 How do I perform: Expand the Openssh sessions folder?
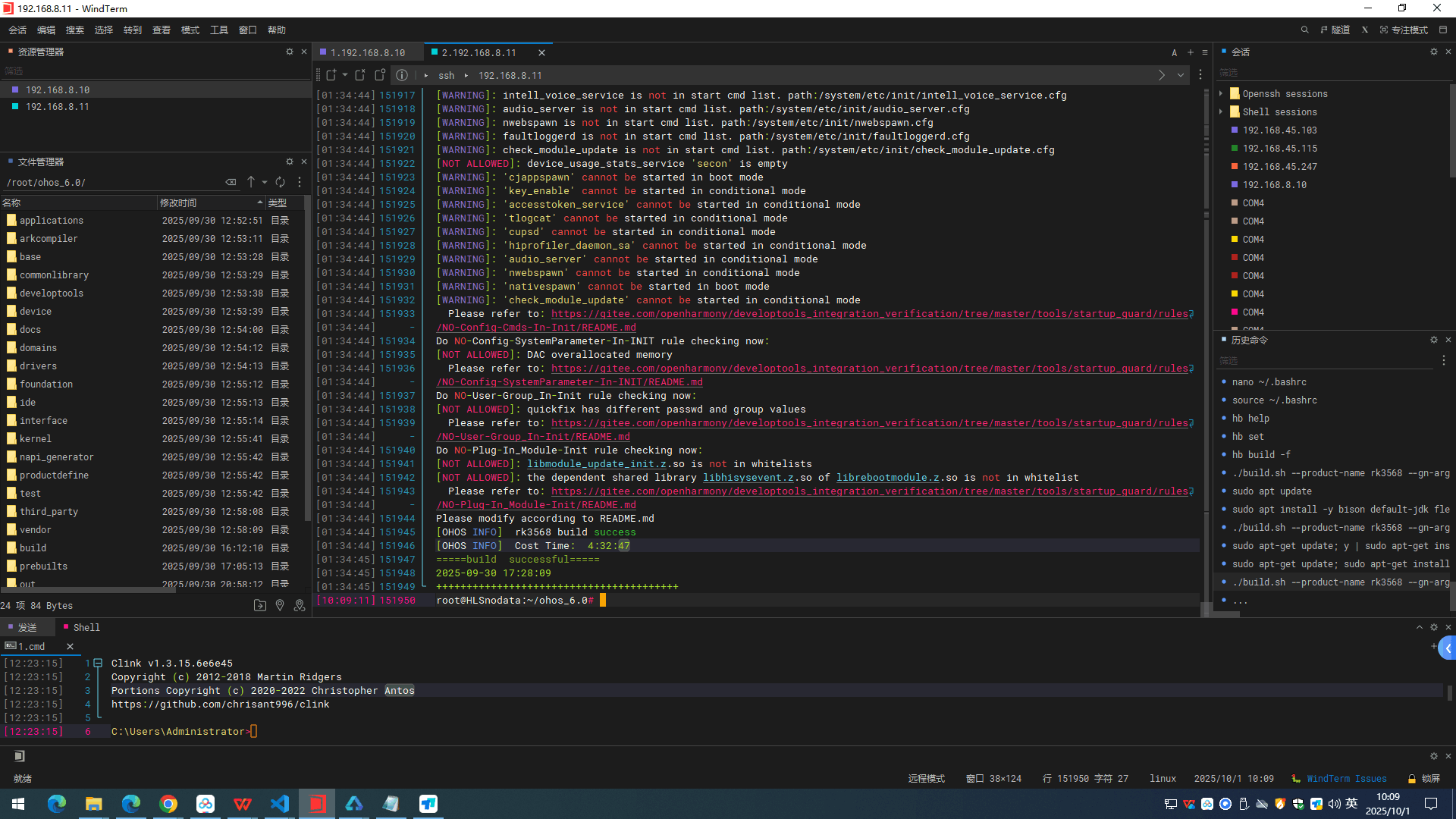[x=1221, y=94]
